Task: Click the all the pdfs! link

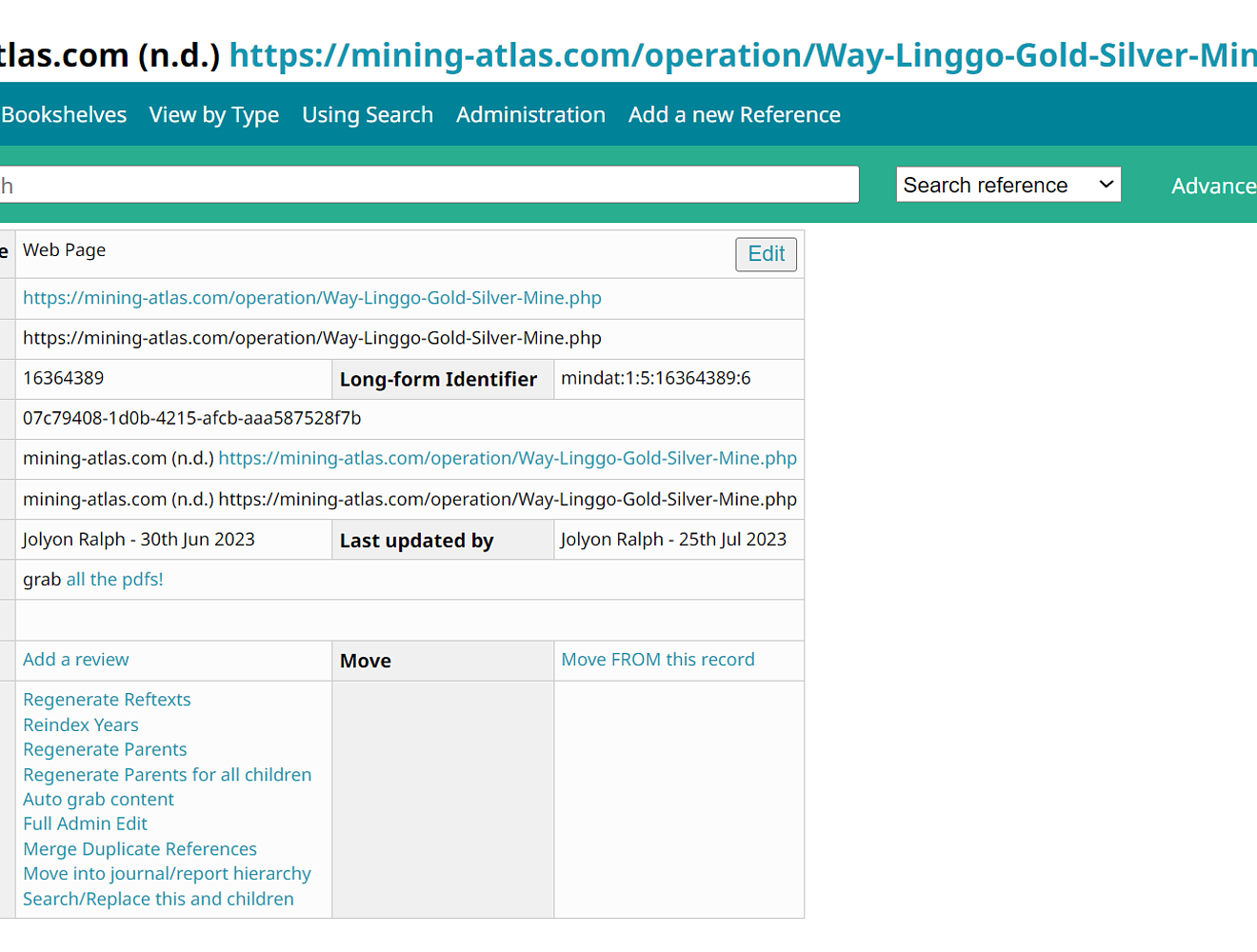Action: (x=114, y=579)
